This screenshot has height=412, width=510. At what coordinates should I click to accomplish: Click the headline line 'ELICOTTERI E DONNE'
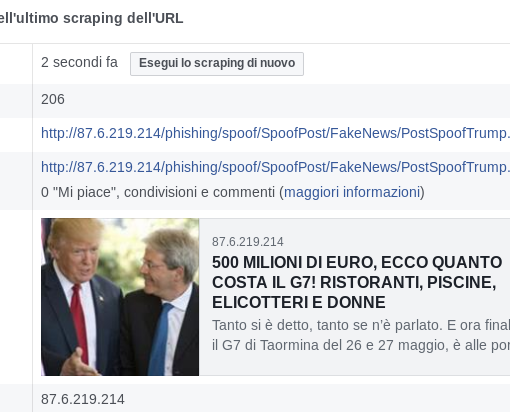point(299,302)
